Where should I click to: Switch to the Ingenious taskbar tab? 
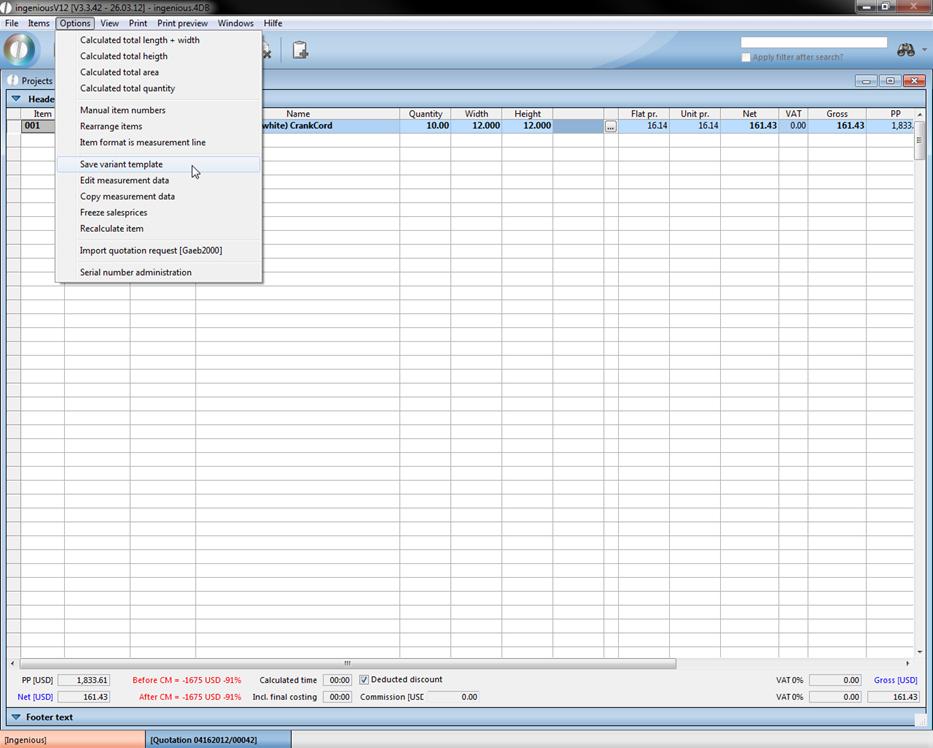tap(72, 740)
